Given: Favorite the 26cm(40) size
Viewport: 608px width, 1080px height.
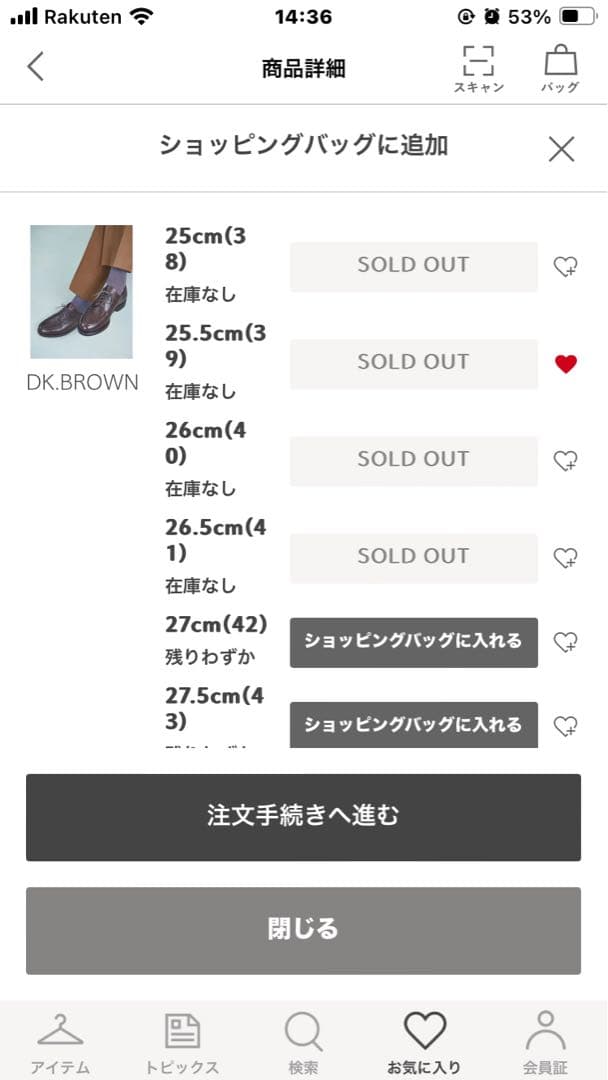Looking at the screenshot, I should pos(566,461).
